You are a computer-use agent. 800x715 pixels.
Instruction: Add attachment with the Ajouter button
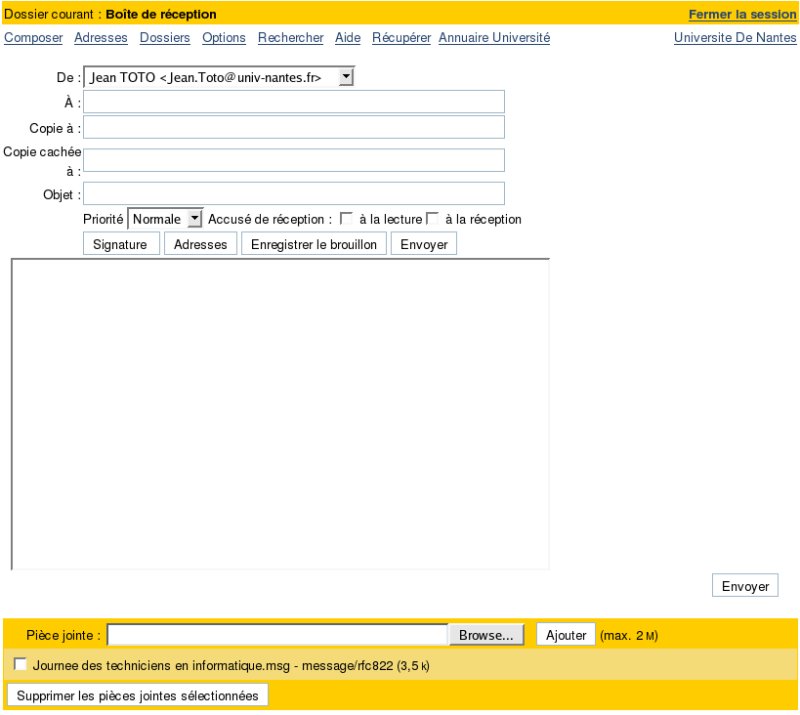pos(565,634)
